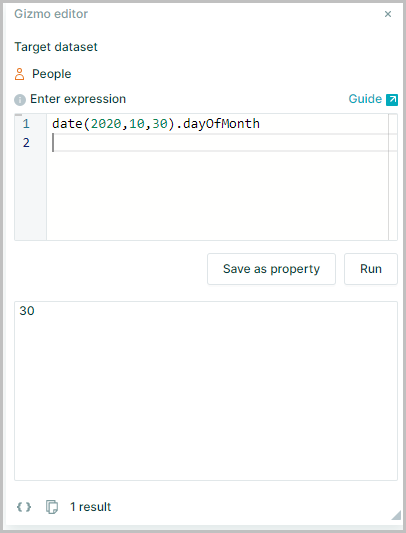
Task: Close the Gizmo editor panel
Action: pos(388,14)
